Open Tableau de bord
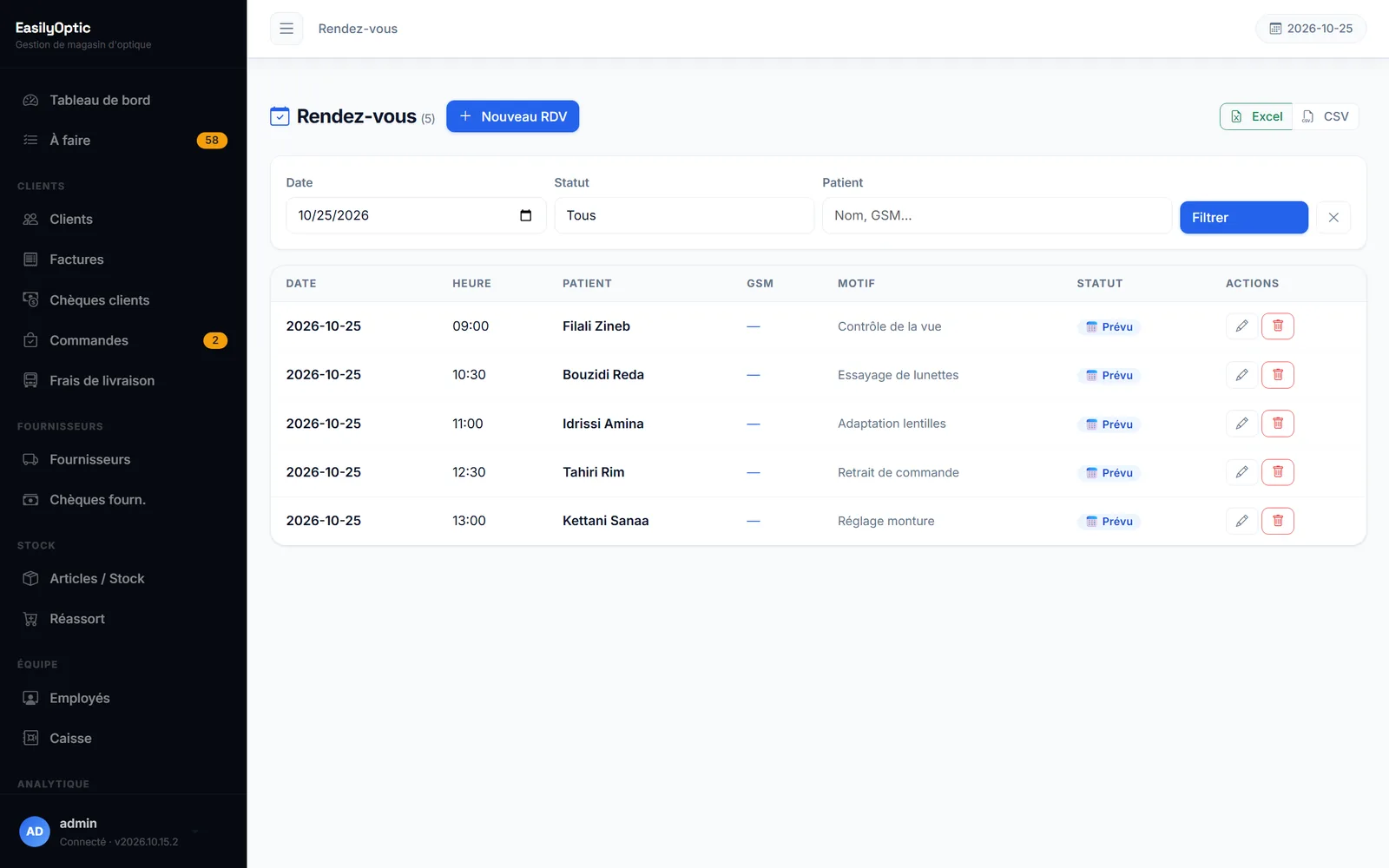 click(x=123, y=100)
